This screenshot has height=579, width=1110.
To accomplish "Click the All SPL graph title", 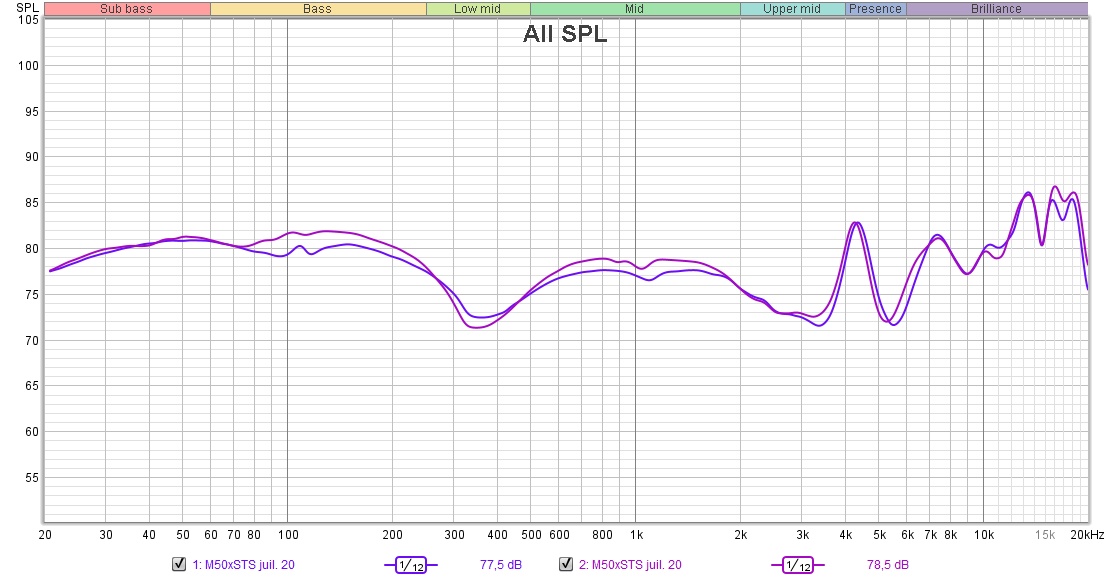I will 565,34.
